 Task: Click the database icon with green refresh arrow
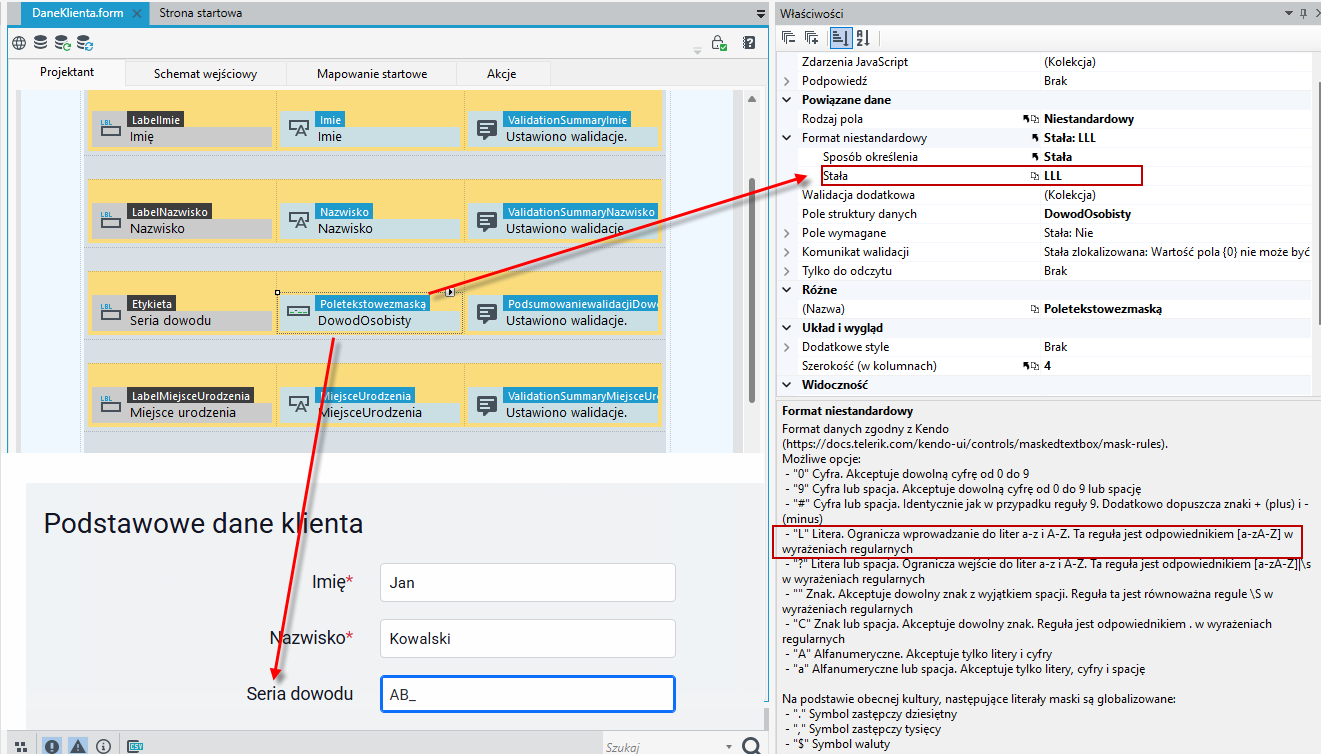[62, 43]
